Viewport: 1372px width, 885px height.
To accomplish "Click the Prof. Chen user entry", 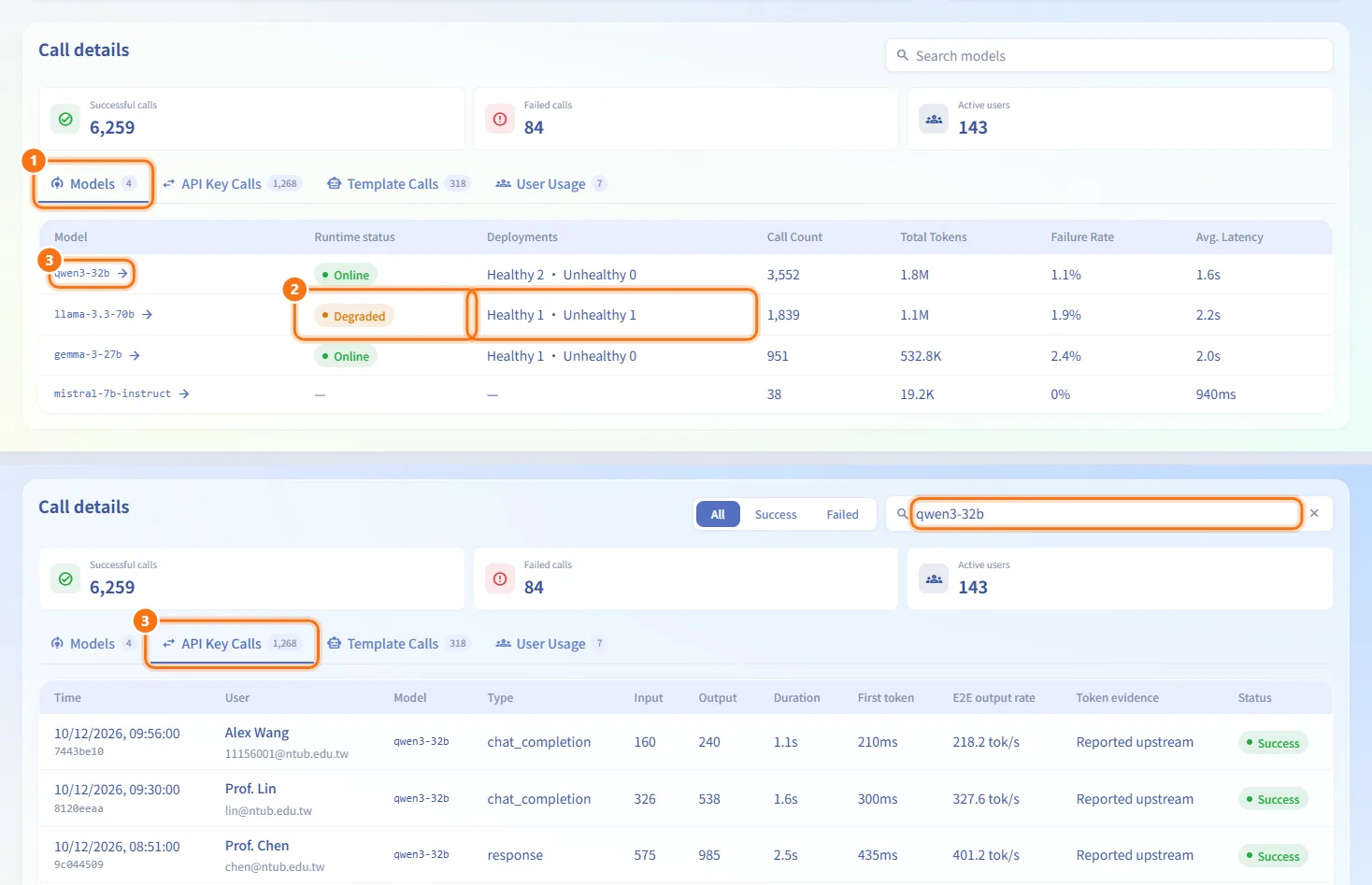I will coord(257,846).
